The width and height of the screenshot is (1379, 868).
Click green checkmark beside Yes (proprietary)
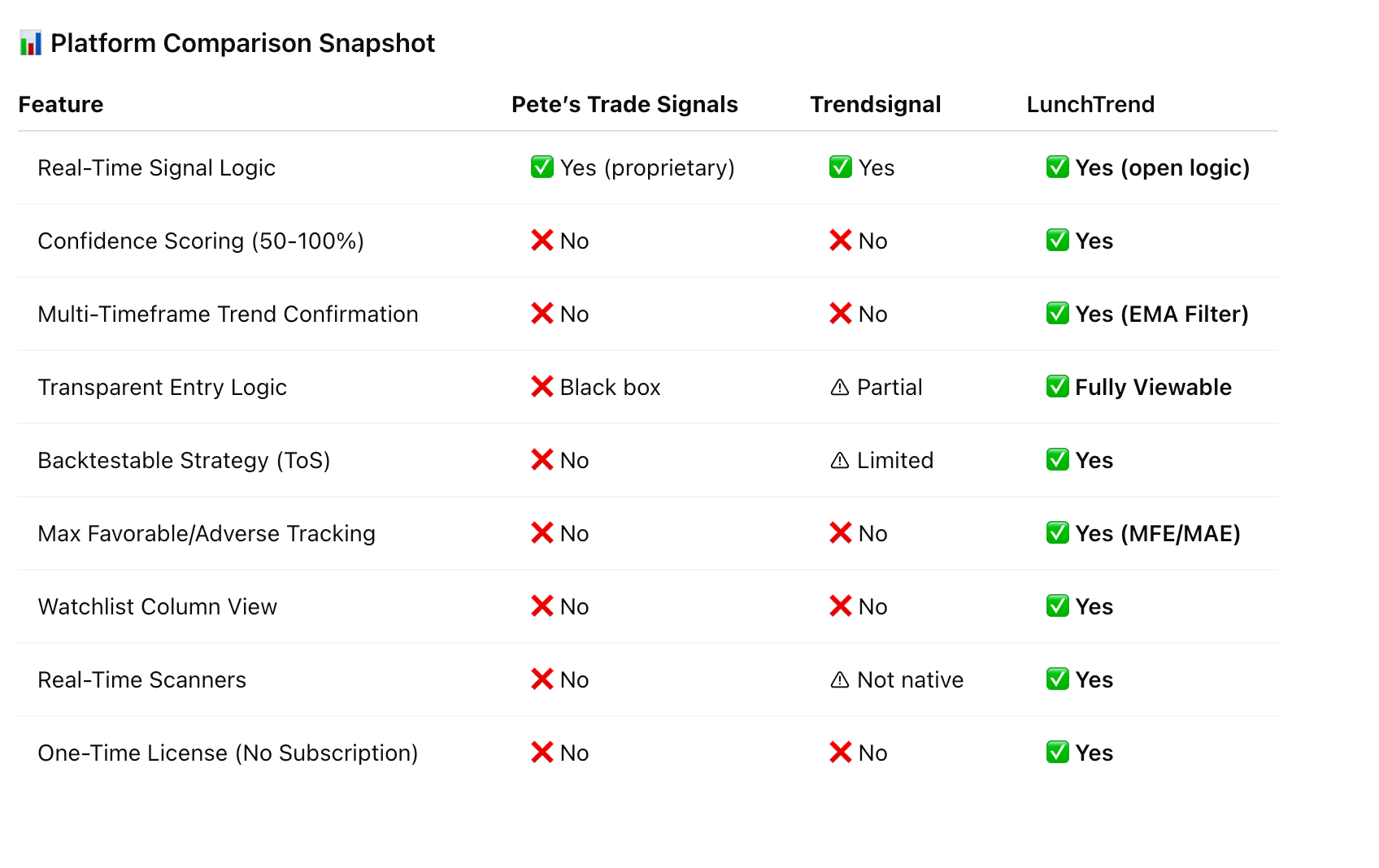coord(542,167)
